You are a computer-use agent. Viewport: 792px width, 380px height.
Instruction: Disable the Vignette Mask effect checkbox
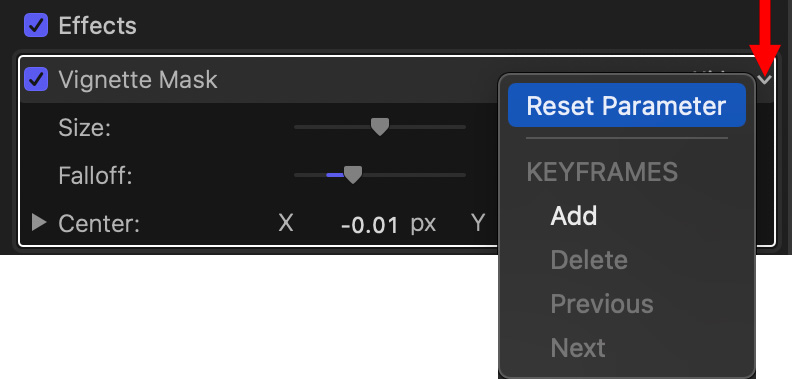(x=36, y=79)
